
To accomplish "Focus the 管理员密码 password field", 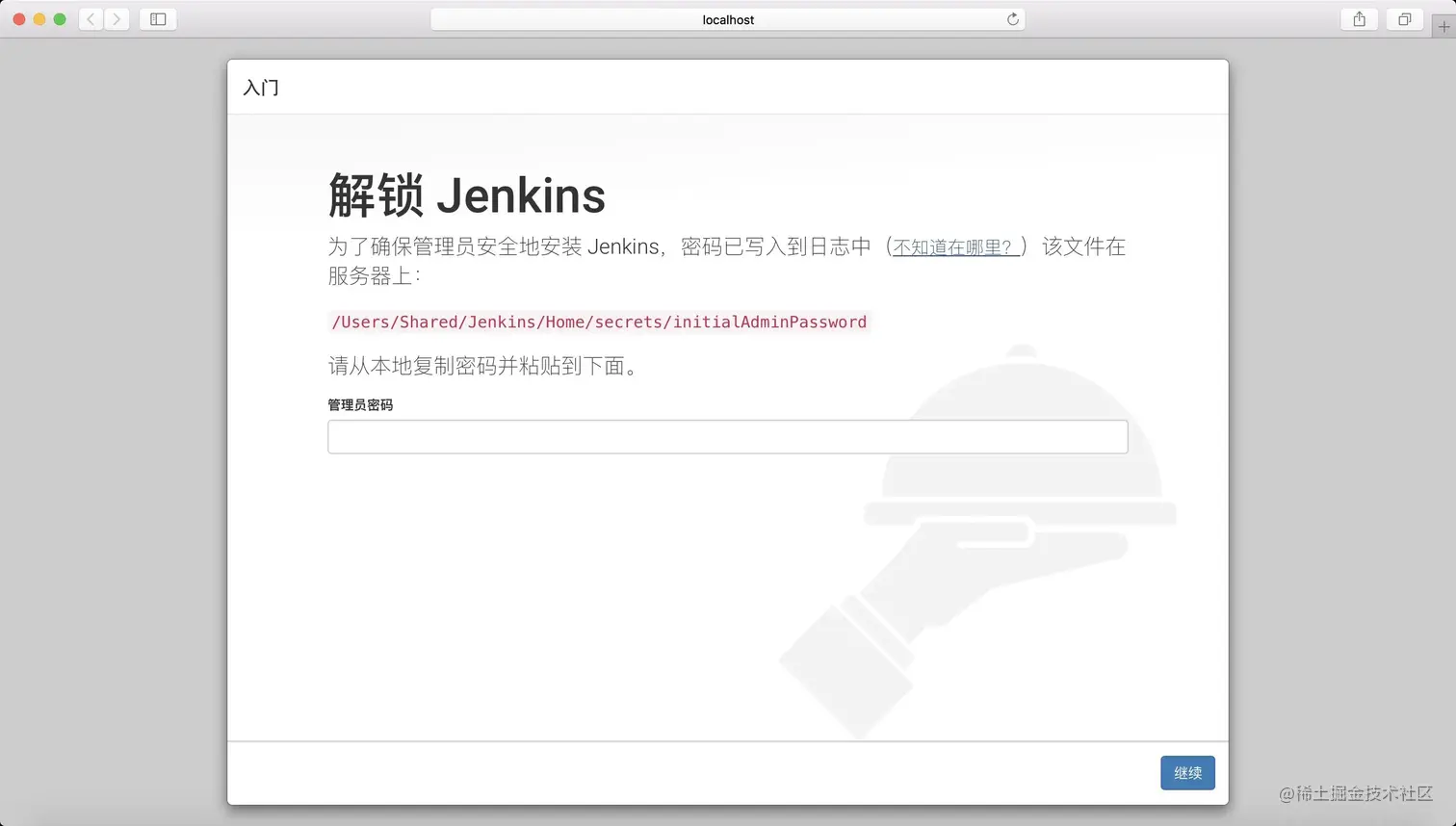I will 727,437.
